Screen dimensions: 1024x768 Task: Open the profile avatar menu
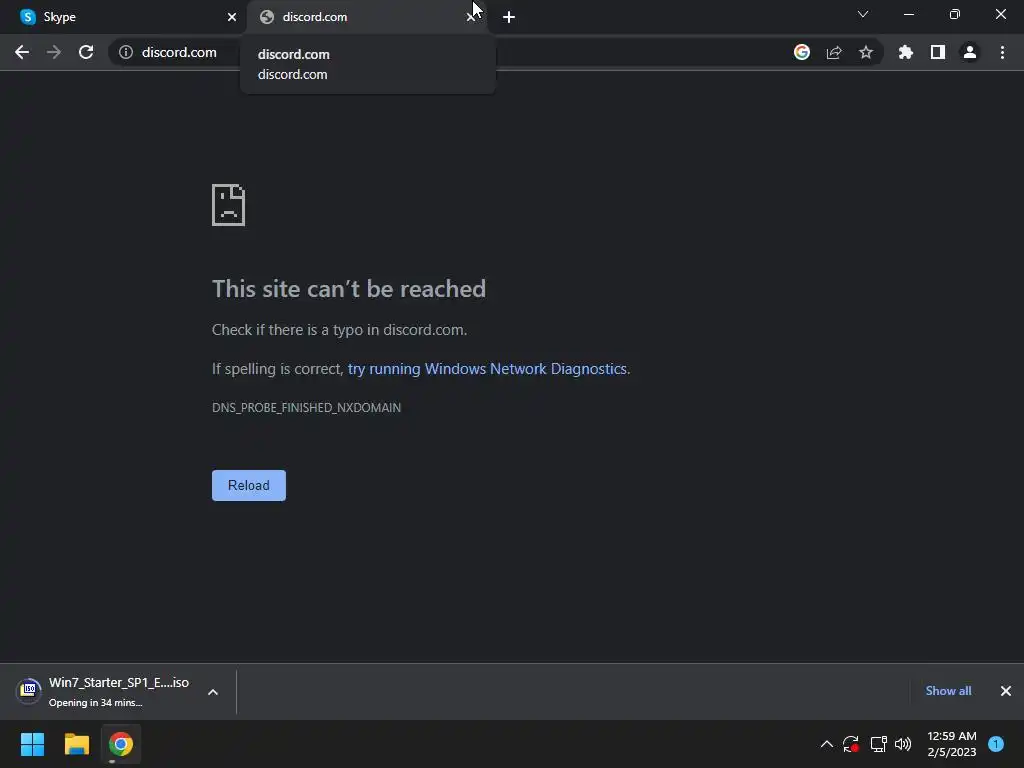[970, 52]
